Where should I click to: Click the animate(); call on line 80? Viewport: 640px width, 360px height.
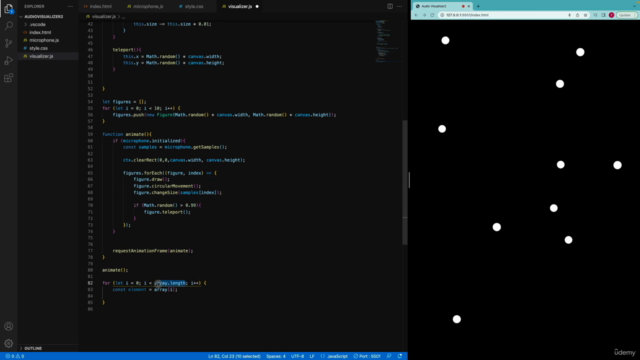(115, 270)
